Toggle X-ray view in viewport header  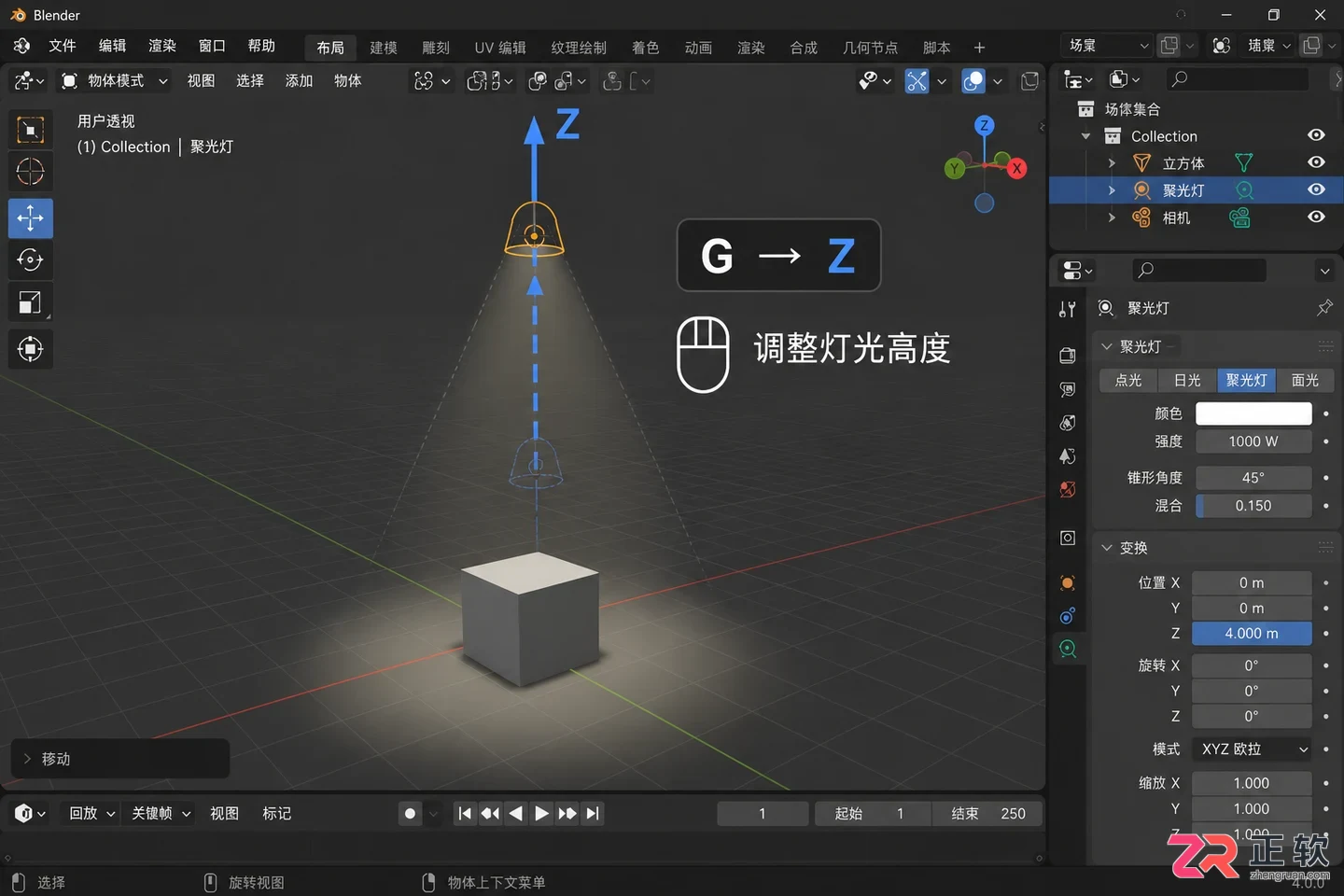pyautogui.click(x=1029, y=81)
